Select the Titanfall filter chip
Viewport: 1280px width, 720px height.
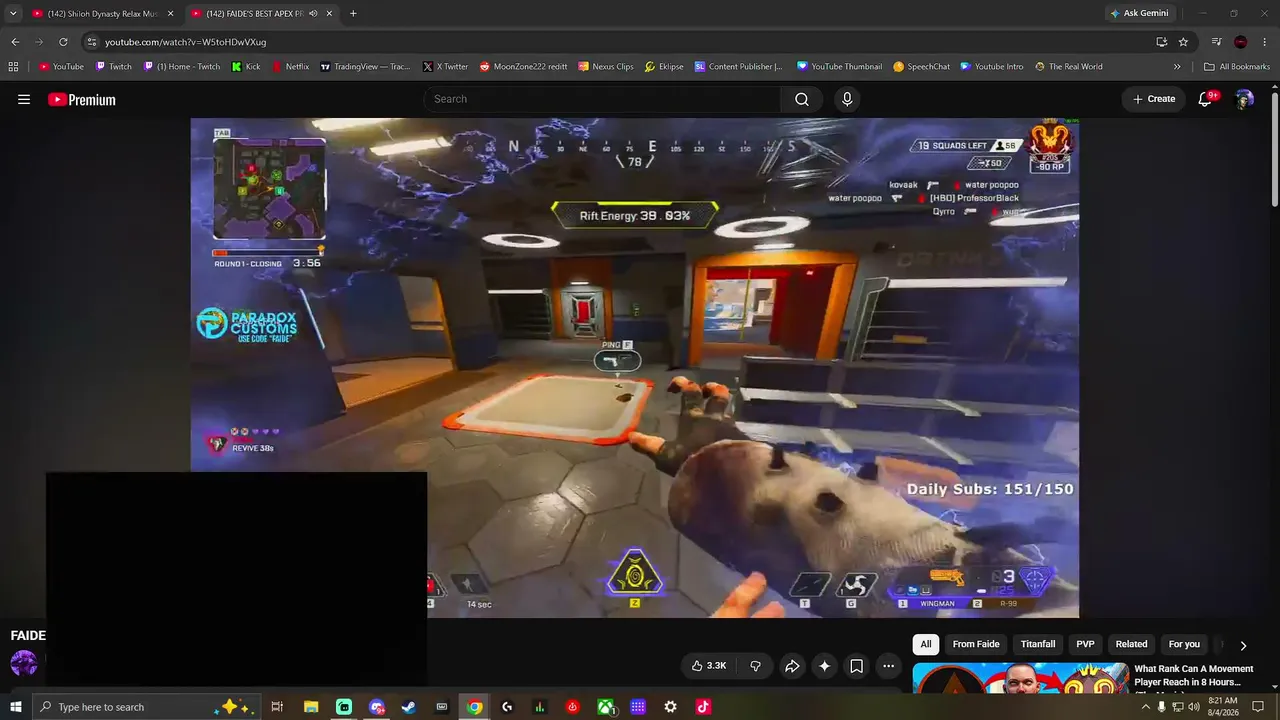(1038, 644)
